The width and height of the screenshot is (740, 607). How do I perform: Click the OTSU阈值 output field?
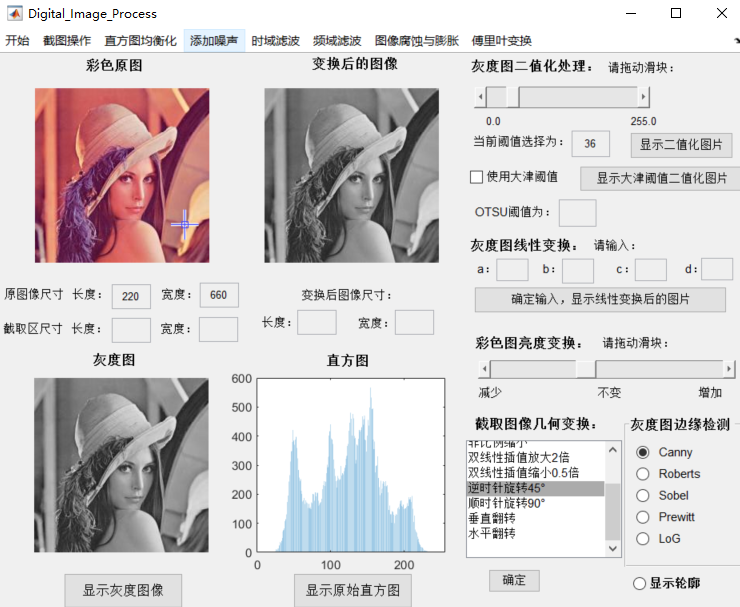point(577,213)
